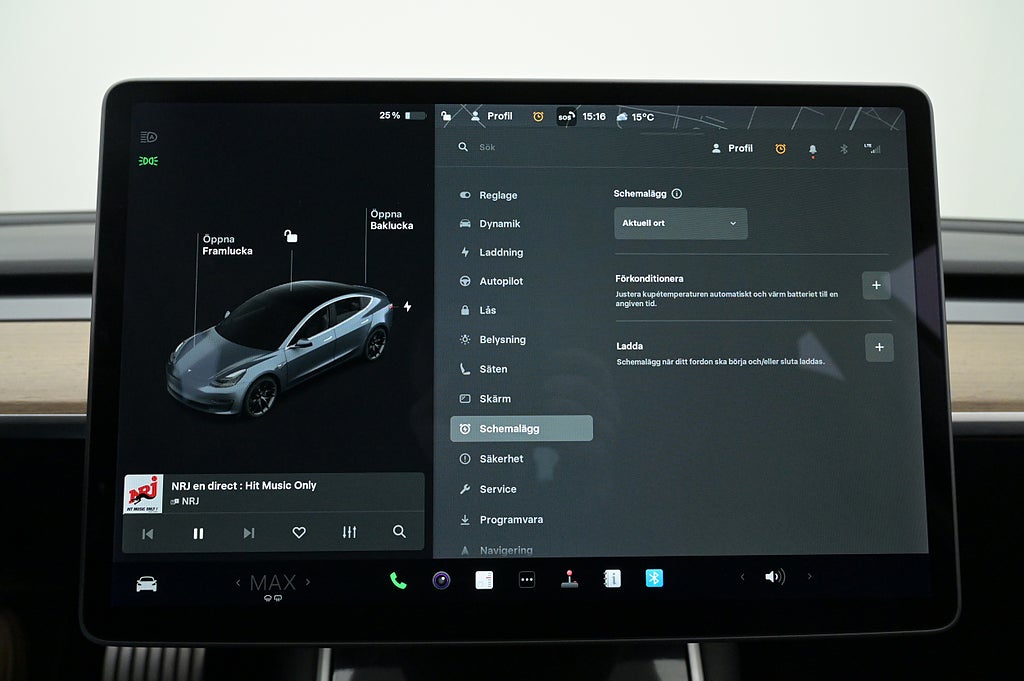
Task: Mark NRJ station as favorite
Action: pyautogui.click(x=299, y=533)
